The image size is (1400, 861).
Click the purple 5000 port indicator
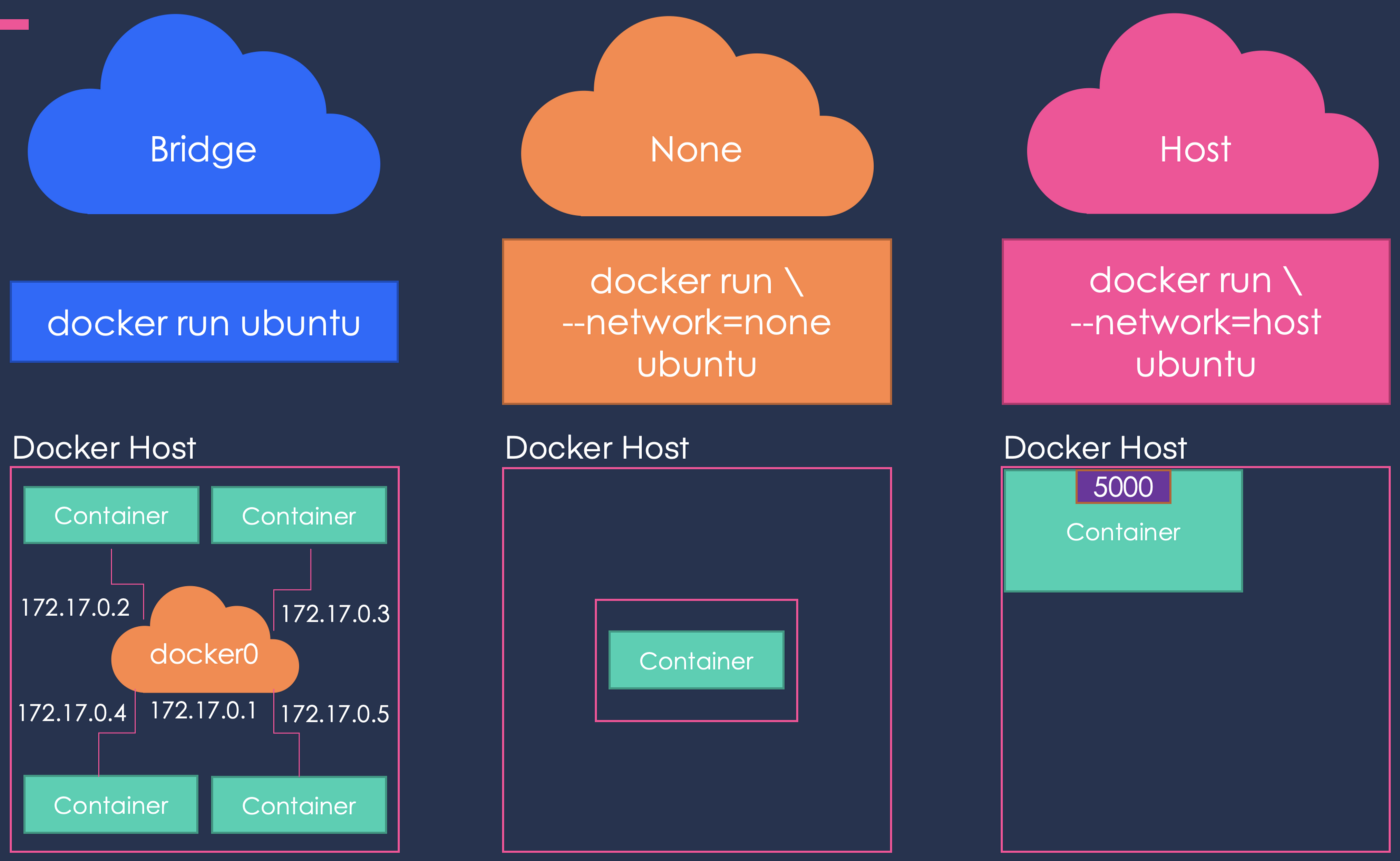point(1122,487)
